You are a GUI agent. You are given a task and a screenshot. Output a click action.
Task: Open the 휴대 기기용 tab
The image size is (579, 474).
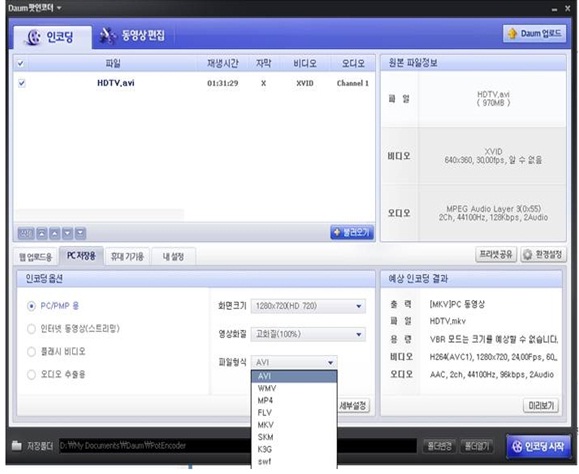click(x=127, y=257)
